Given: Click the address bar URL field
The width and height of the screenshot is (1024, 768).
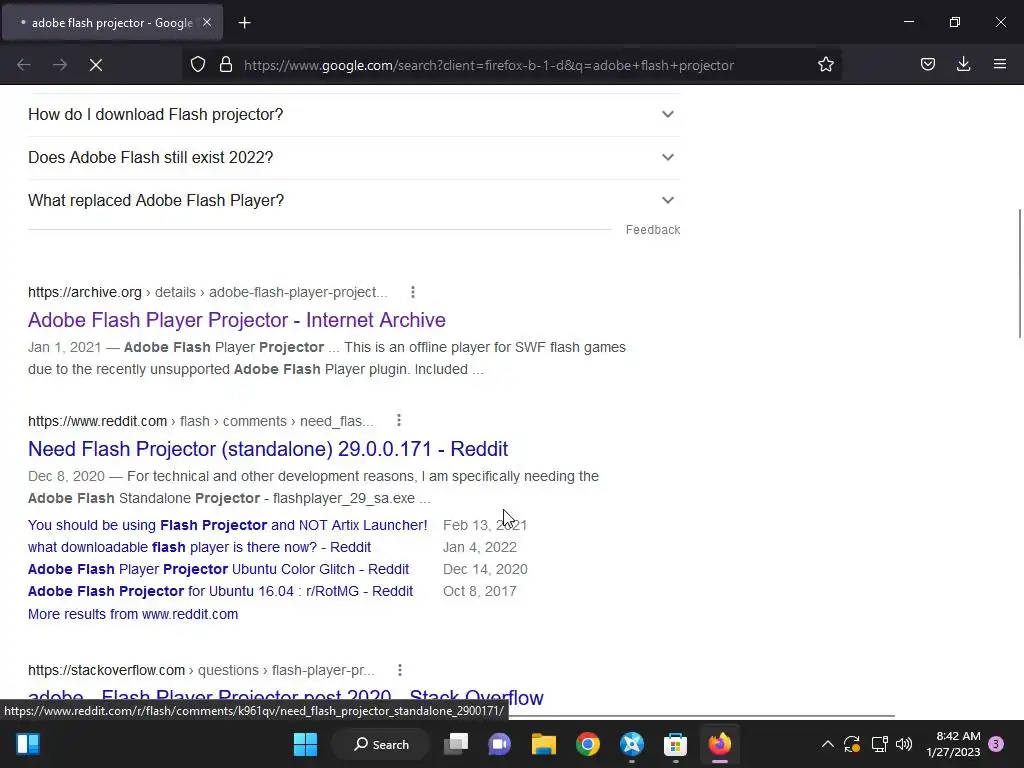Looking at the screenshot, I should [x=488, y=65].
